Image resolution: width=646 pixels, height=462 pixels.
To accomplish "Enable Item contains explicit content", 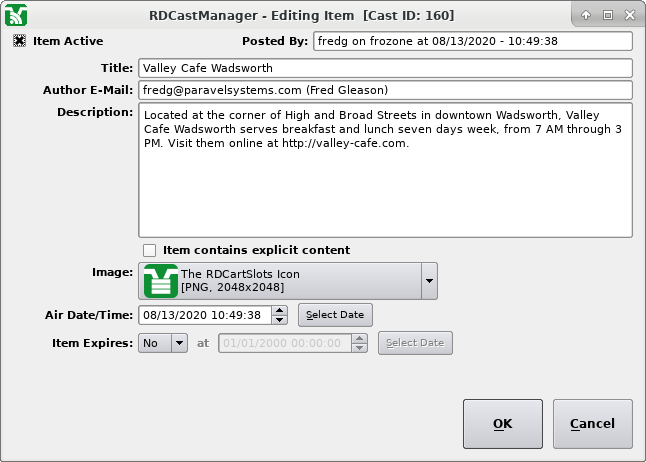I will 150,250.
